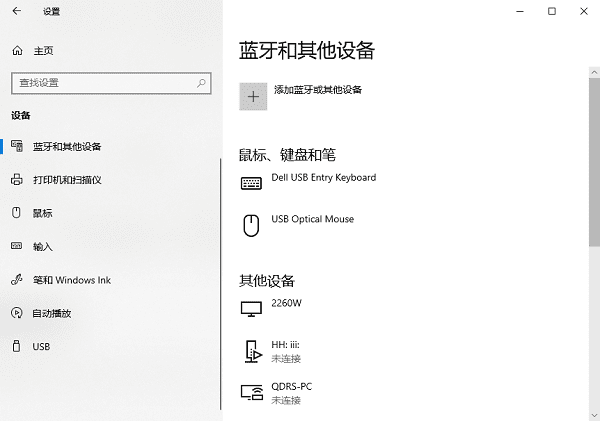The image size is (600, 421).
Task: Click the search magnifier icon
Action: click(x=201, y=83)
